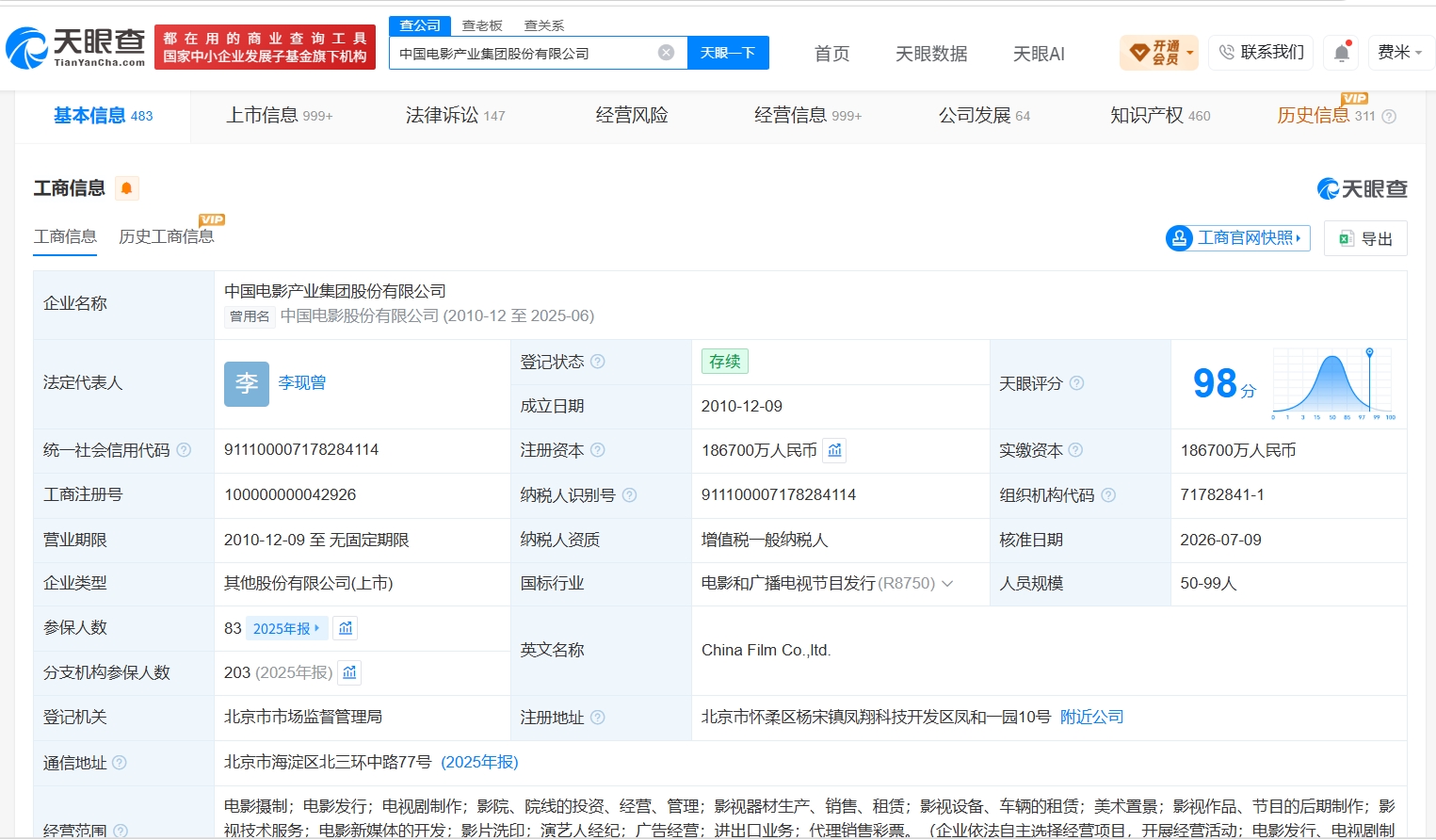The width and height of the screenshot is (1436, 840).
Task: Show help for 登记状态
Action: click(x=597, y=362)
